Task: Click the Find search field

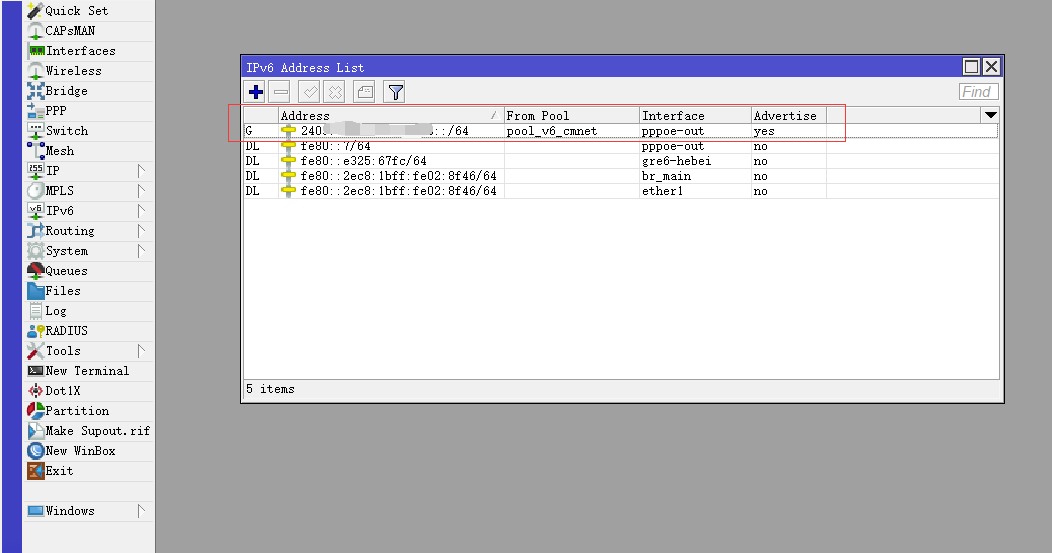Action: tap(979, 92)
